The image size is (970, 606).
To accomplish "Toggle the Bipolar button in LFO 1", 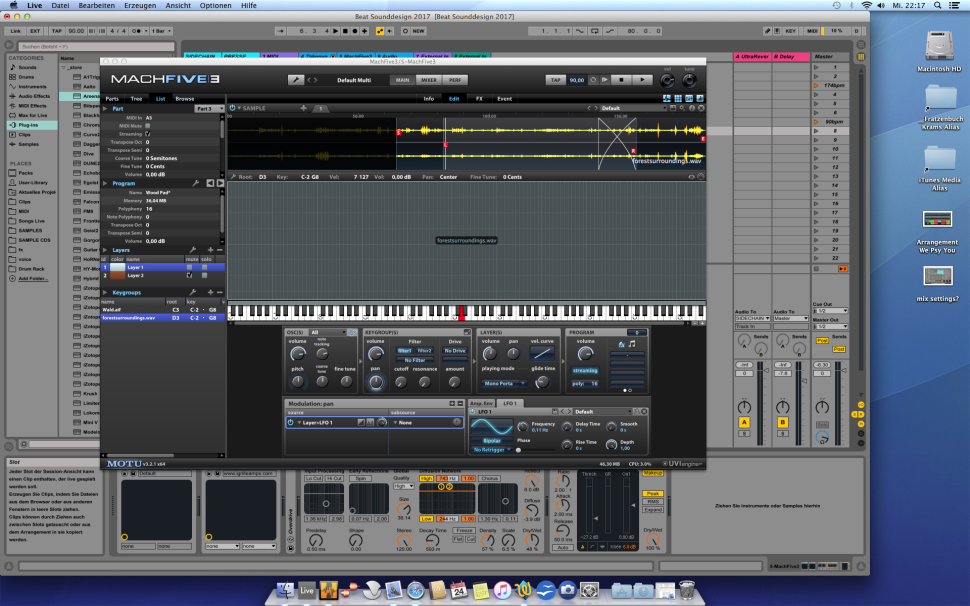I will coord(492,441).
